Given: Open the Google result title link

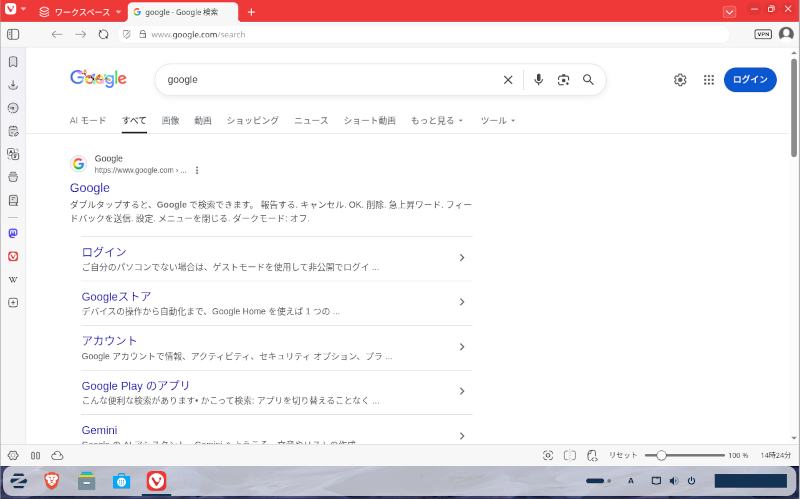Looking at the screenshot, I should 90,188.
